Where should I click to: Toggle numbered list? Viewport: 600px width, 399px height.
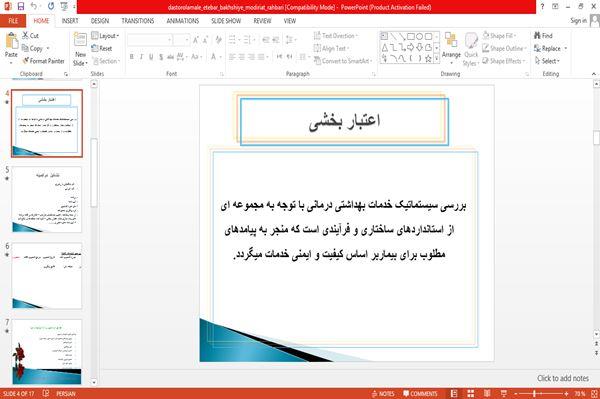tap(248, 40)
